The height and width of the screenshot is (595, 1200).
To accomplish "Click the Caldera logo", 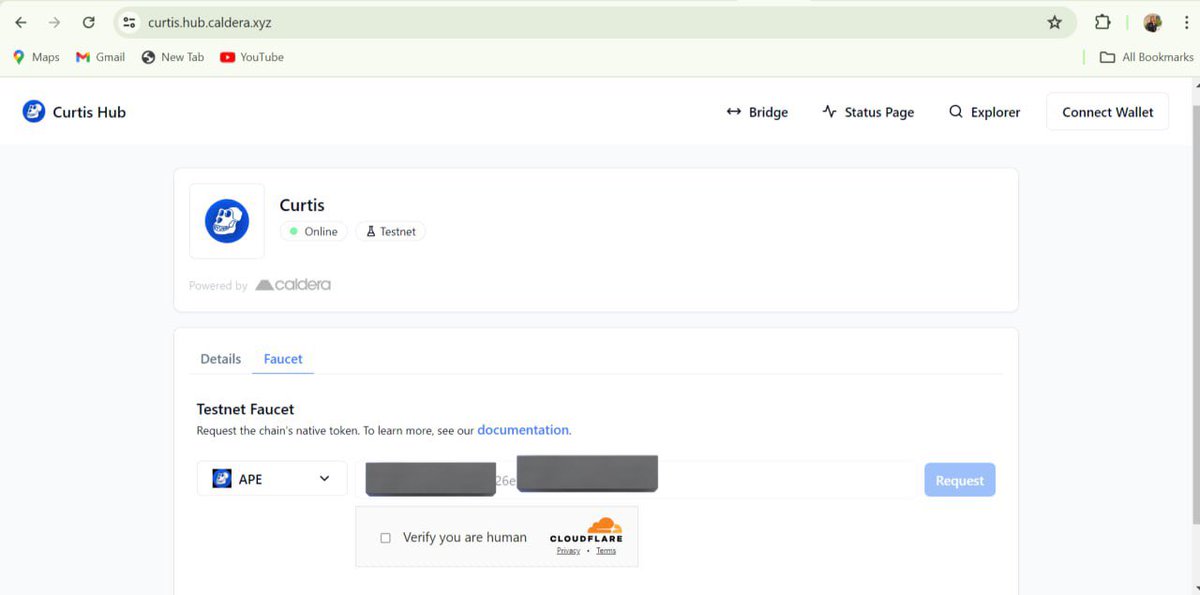I will 293,285.
